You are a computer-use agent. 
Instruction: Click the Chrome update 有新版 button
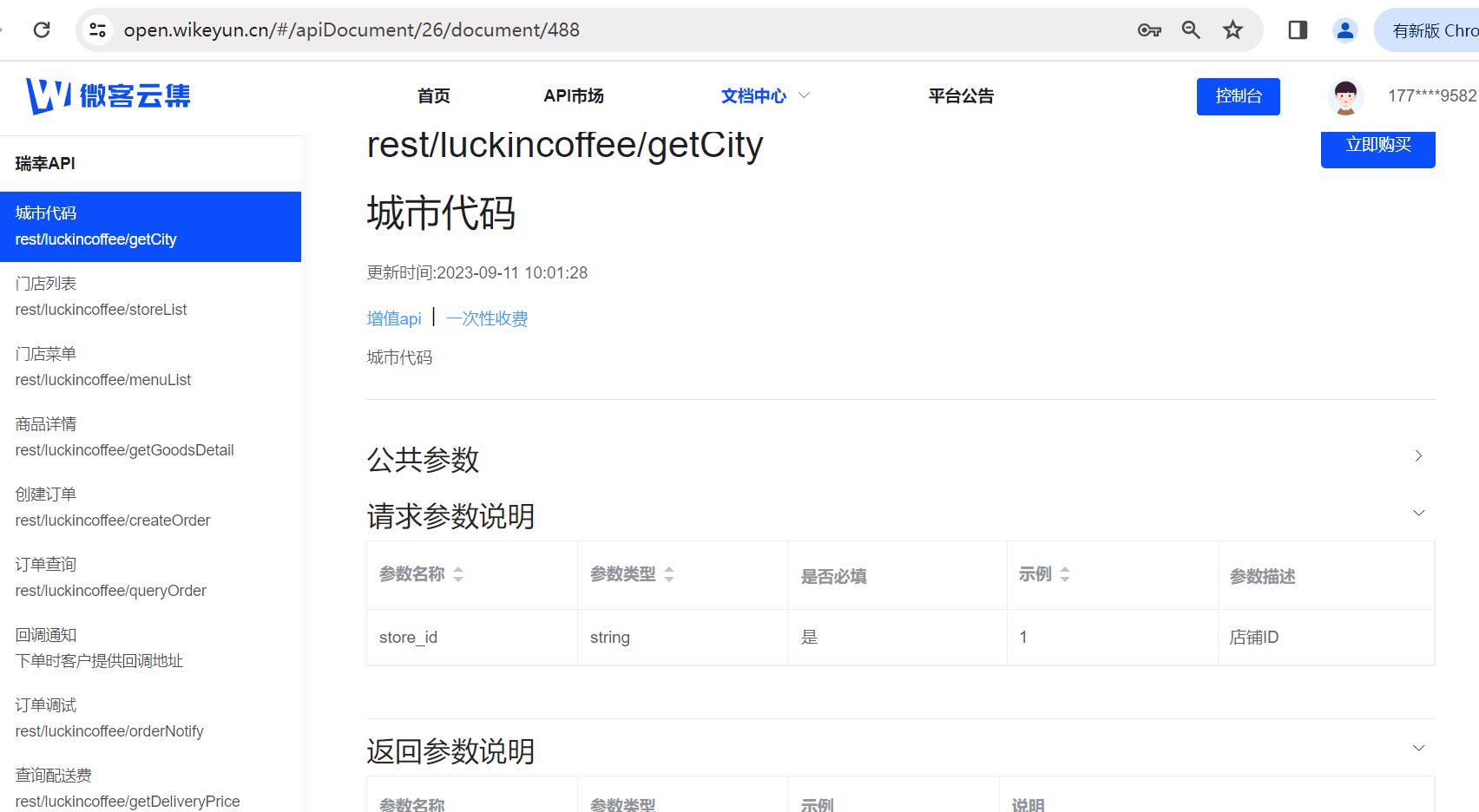(x=1429, y=30)
